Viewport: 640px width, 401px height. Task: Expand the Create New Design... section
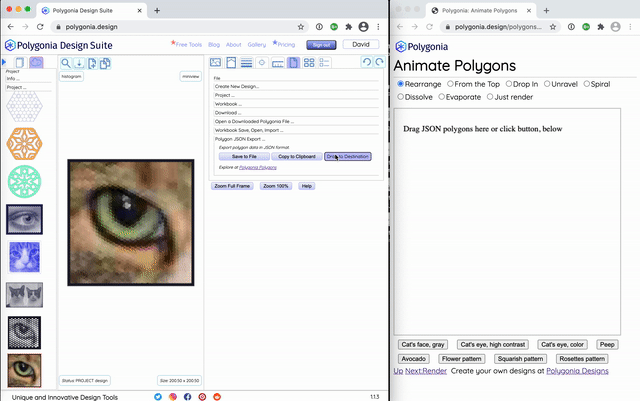[x=296, y=87]
